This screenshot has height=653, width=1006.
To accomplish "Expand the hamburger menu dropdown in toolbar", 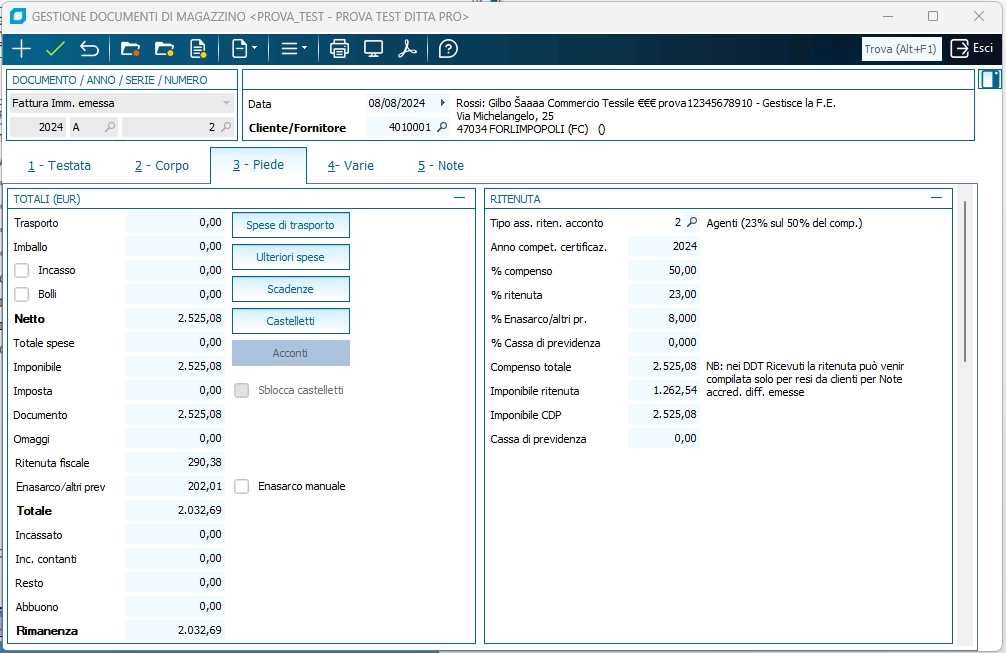I will [x=293, y=49].
